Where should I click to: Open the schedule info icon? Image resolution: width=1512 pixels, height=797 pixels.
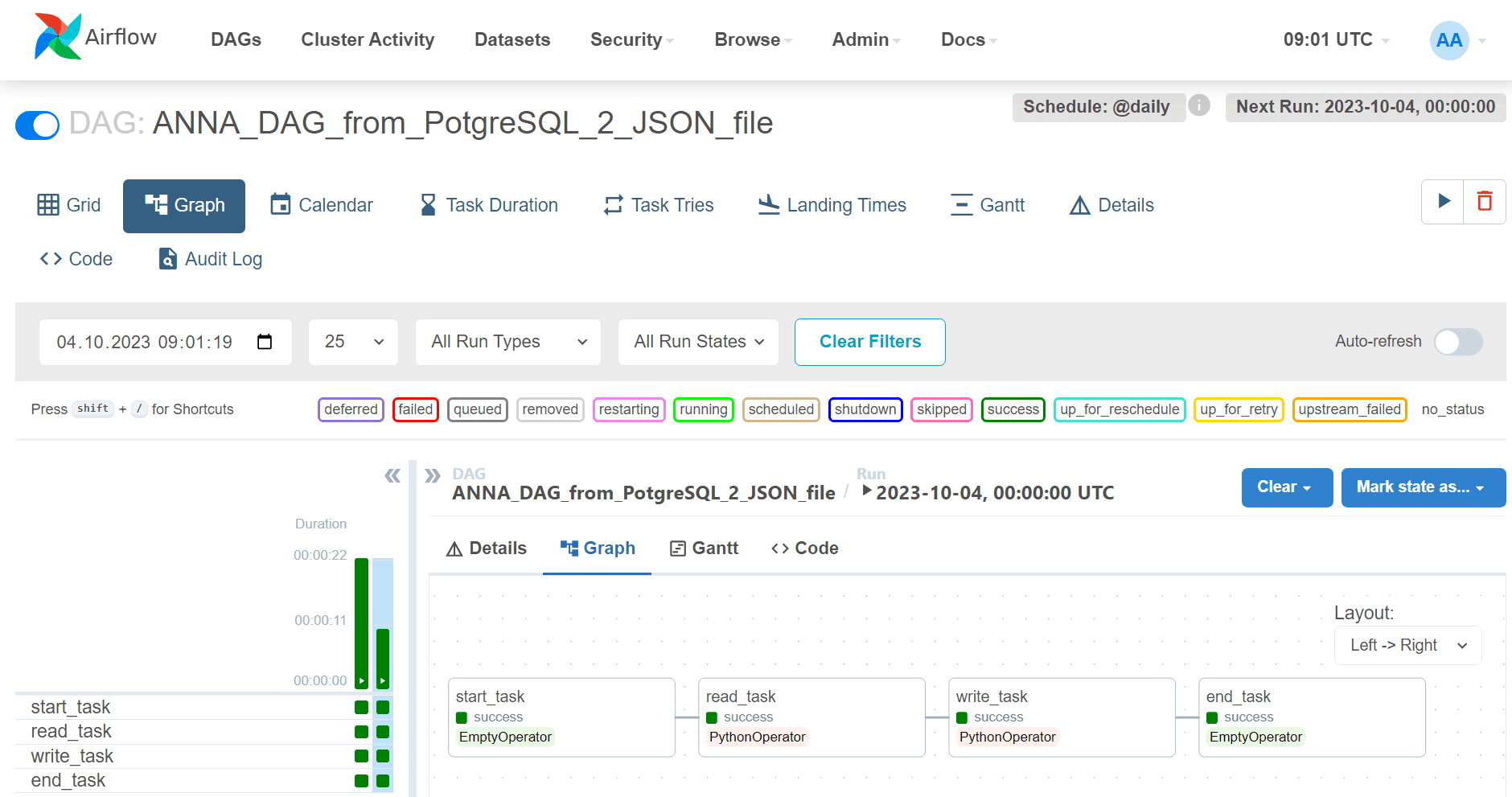[1199, 105]
